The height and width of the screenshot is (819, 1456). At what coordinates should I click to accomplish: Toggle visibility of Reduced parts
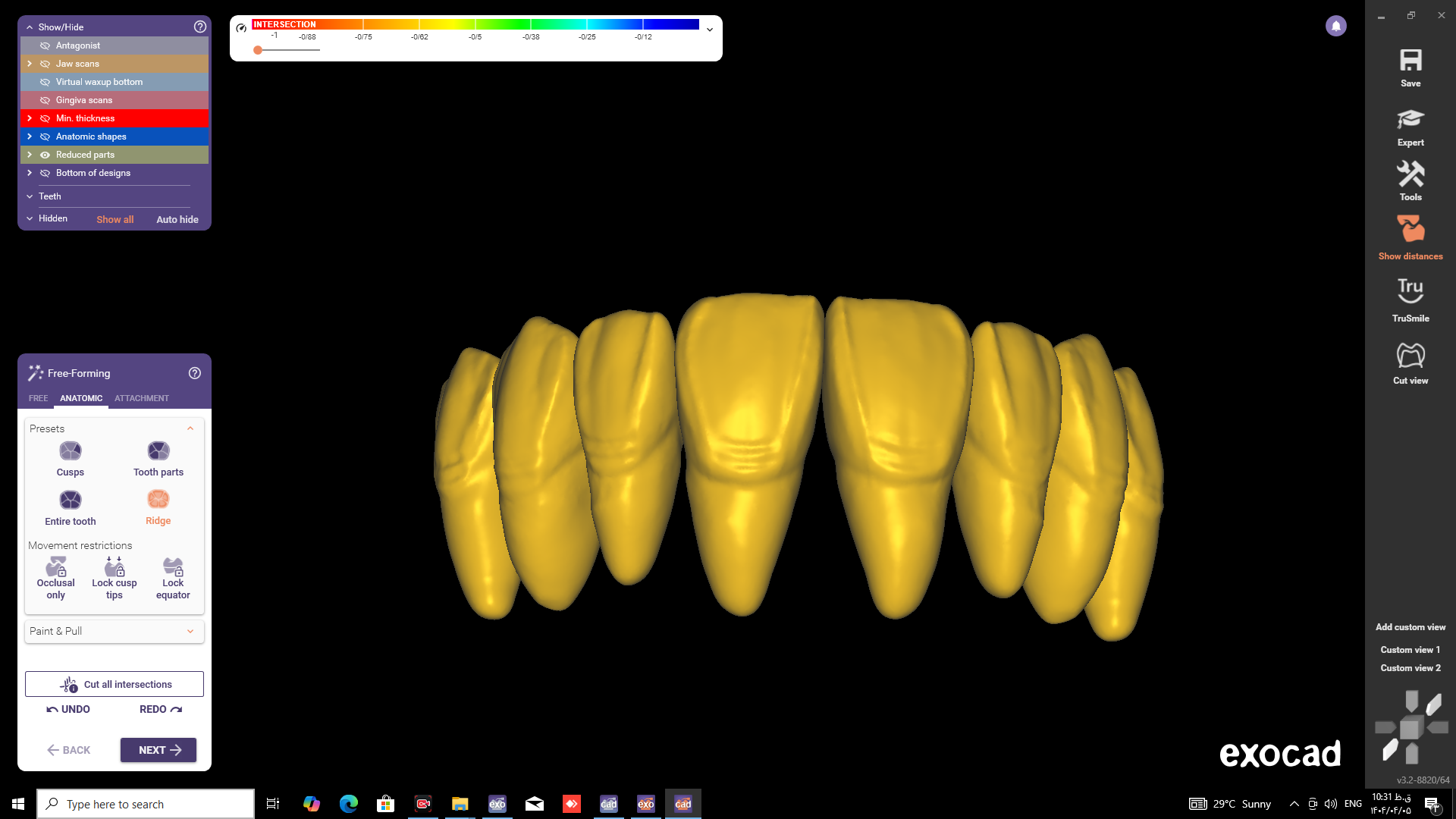pyautogui.click(x=45, y=155)
